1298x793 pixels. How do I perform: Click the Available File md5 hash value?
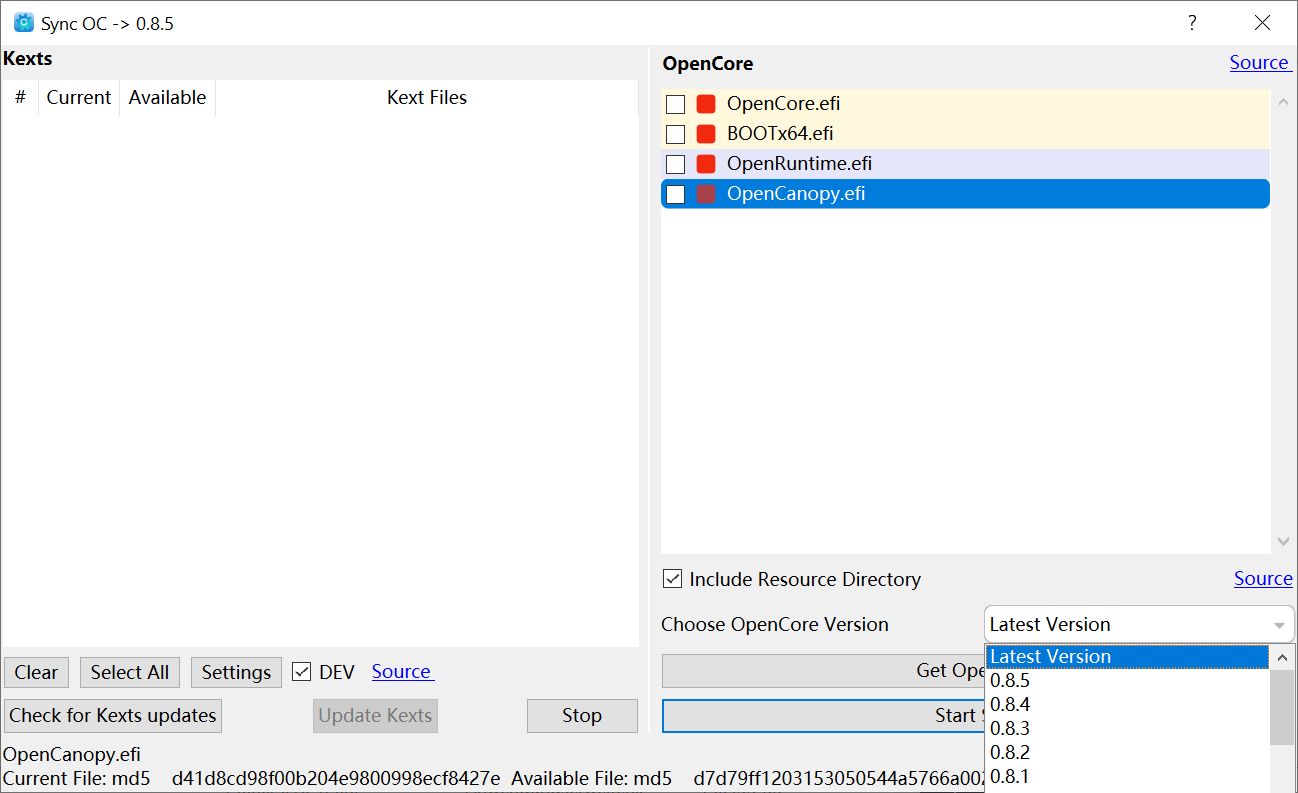(837, 778)
